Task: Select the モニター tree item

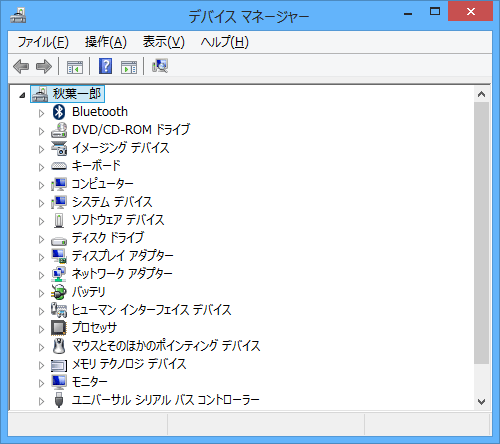Action: click(x=89, y=382)
